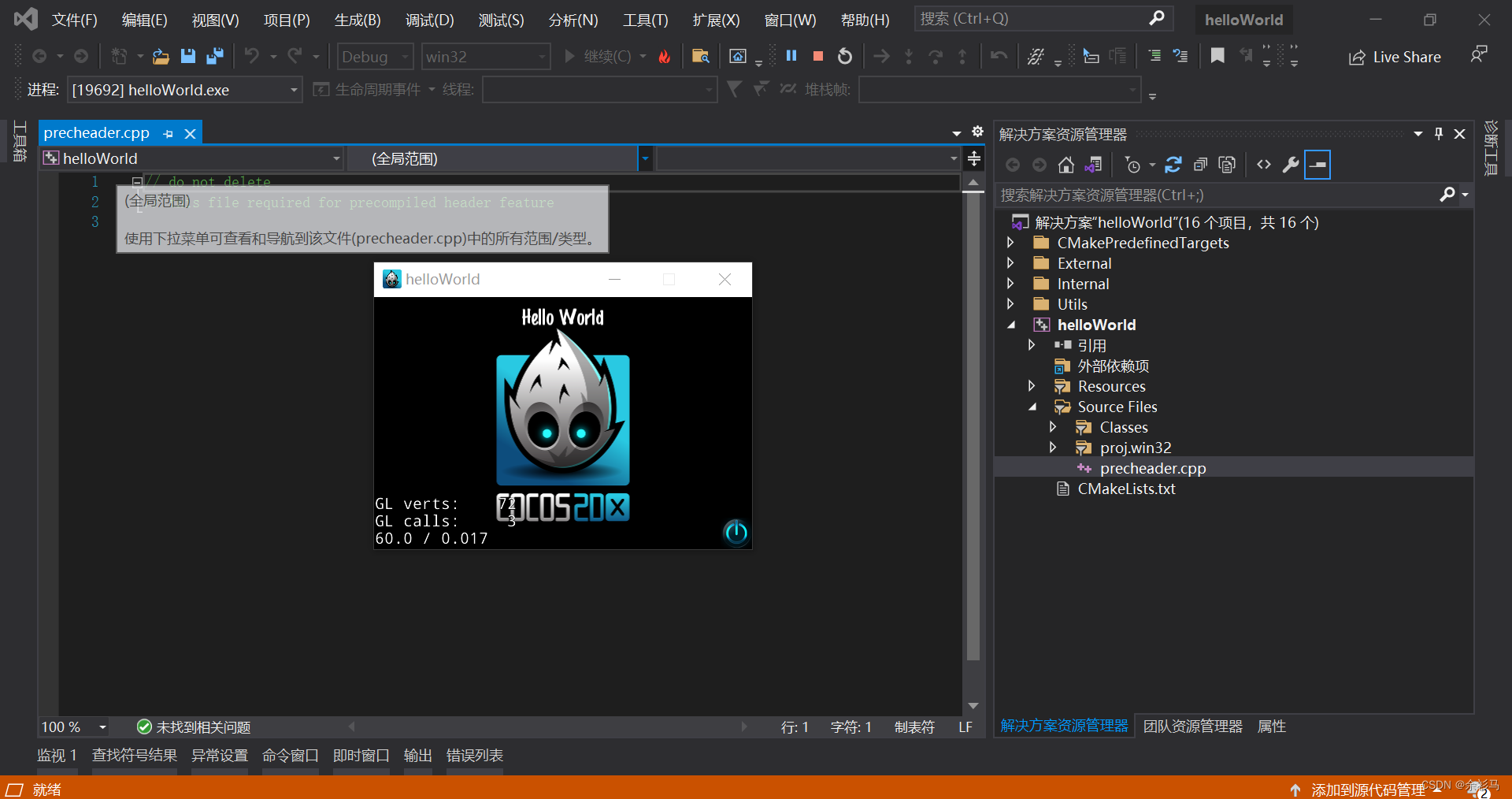This screenshot has height=799, width=1512.
Task: Click the split editor icon above scrollbar
Action: [974, 158]
